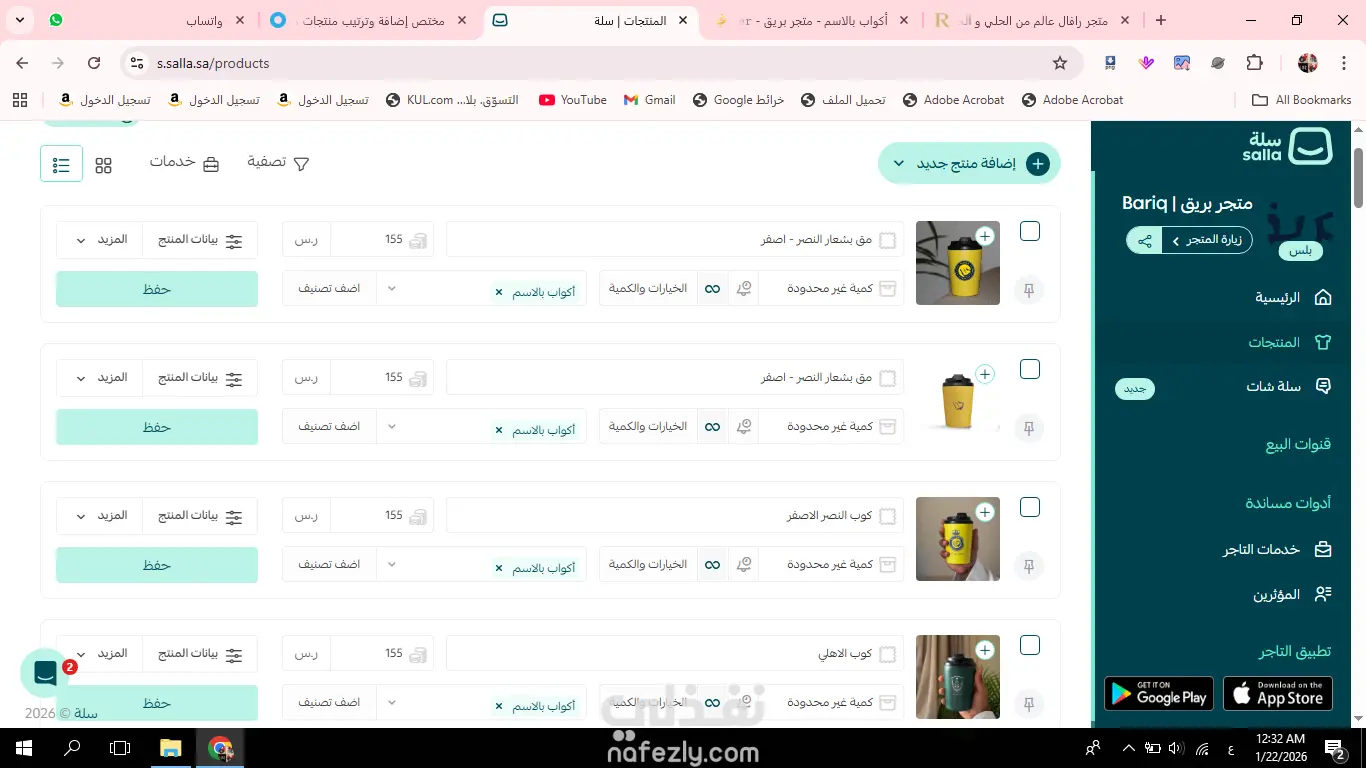The image size is (1366, 768).
Task: Expand category dropdown arrow for كوب الاهلي
Action: (391, 703)
